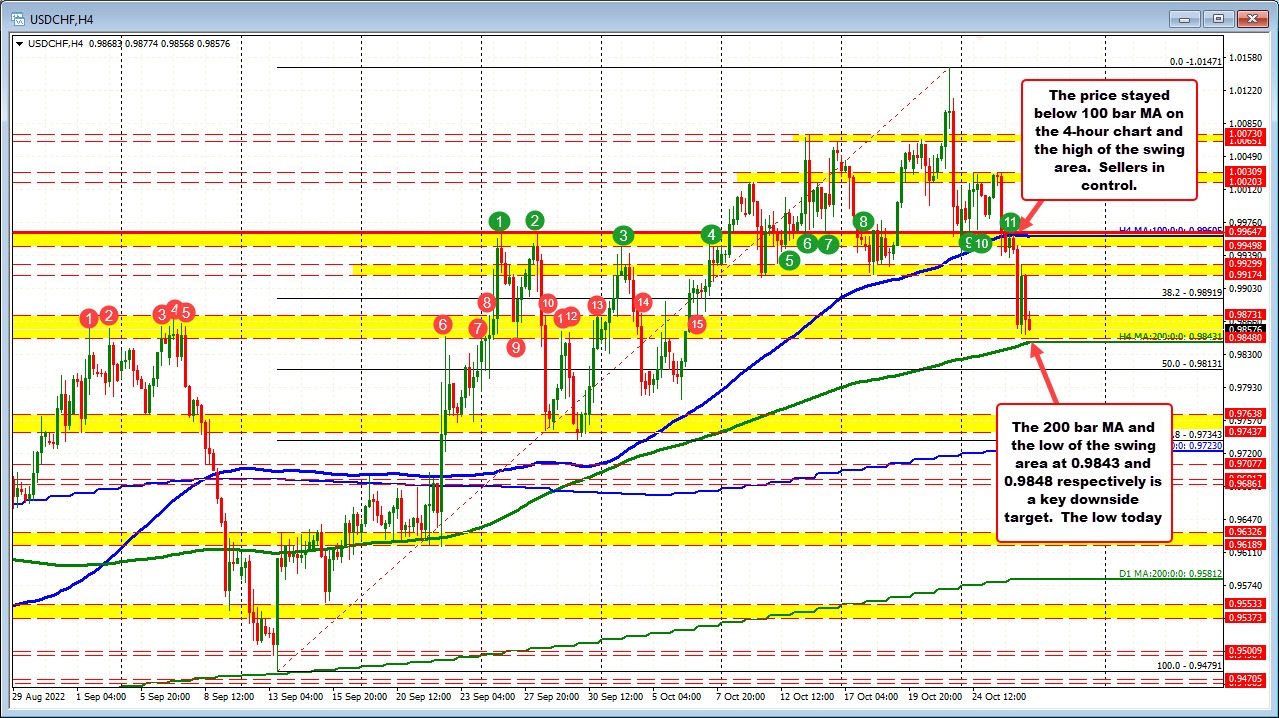The width and height of the screenshot is (1279, 718).
Task: Click red circle marker numbered 15
Action: click(x=697, y=324)
